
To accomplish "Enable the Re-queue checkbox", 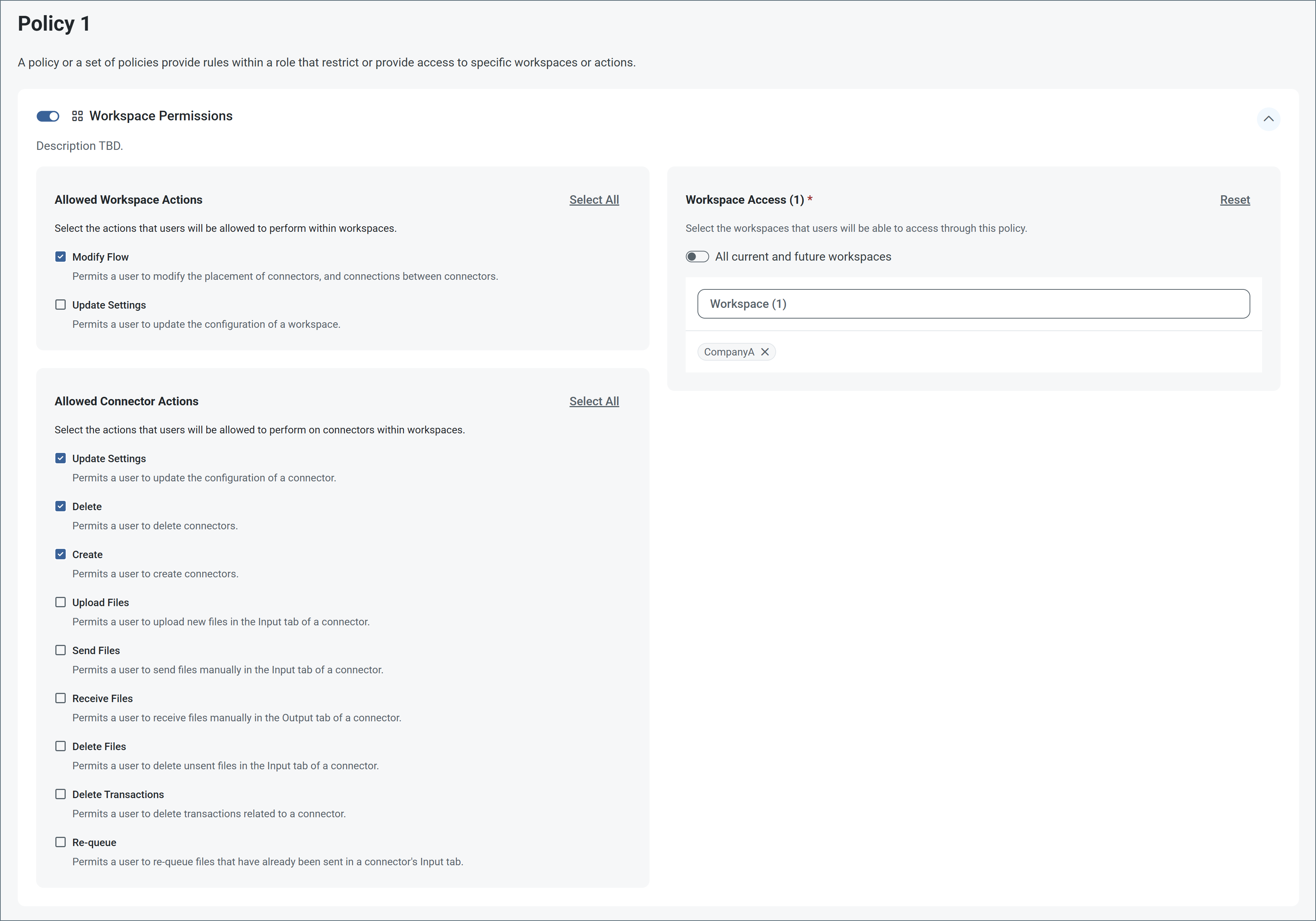I will coord(61,842).
